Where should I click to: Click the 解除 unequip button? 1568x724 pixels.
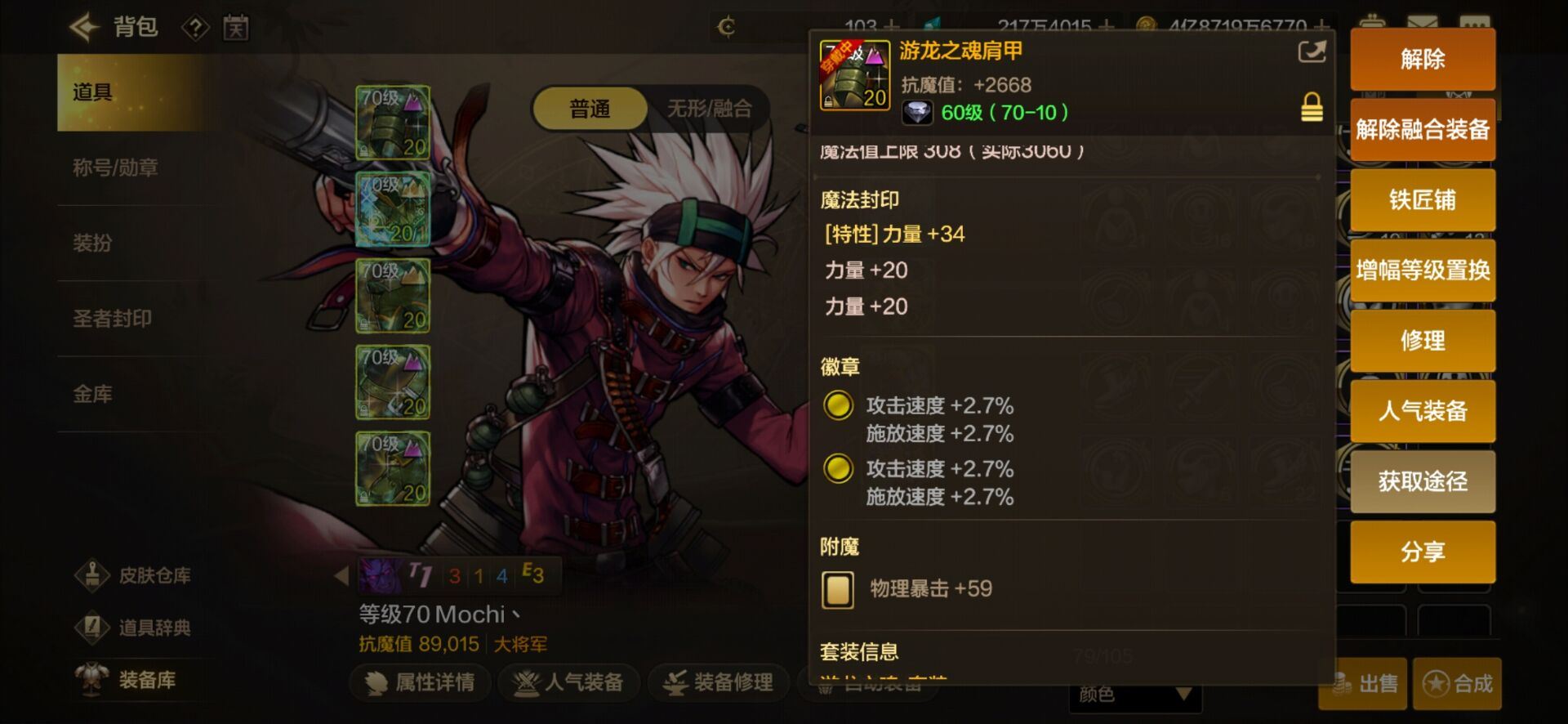1423,59
